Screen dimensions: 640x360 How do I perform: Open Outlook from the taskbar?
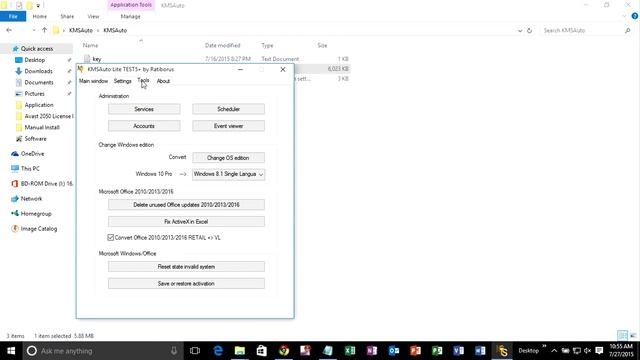pos(393,351)
